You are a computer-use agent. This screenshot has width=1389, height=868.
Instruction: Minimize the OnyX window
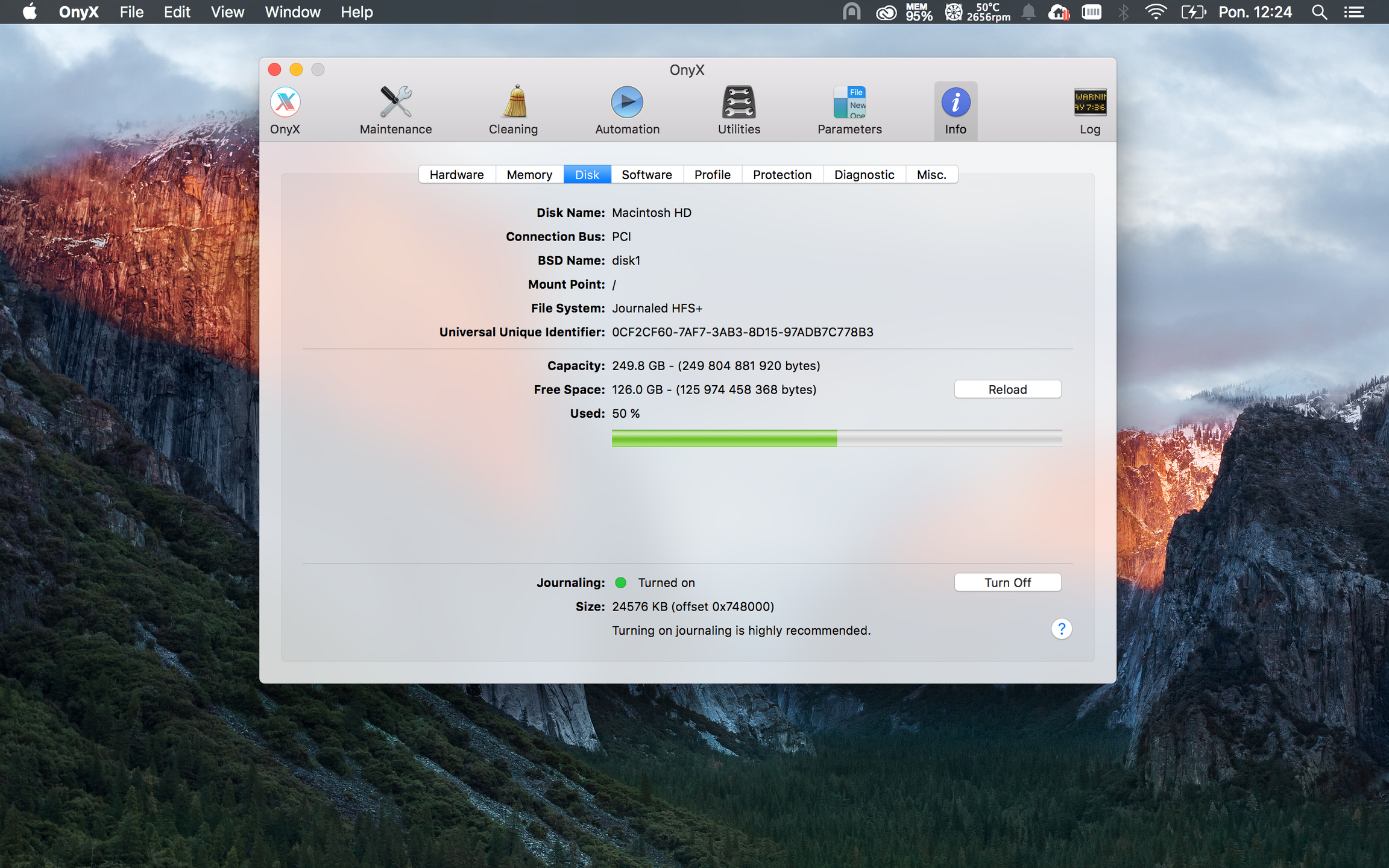point(296,69)
